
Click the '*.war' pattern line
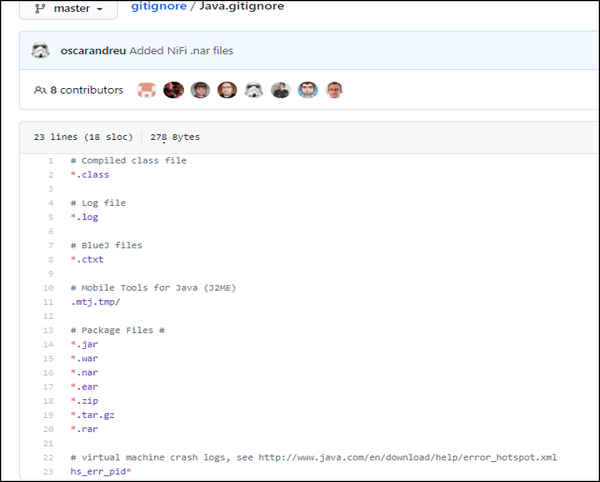tap(85, 359)
